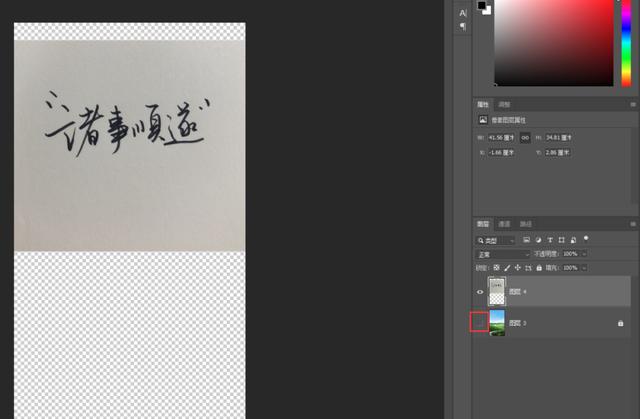Filter layers by adjustment layers icon
Image resolution: width=640 pixels, height=419 pixels.
coord(538,240)
